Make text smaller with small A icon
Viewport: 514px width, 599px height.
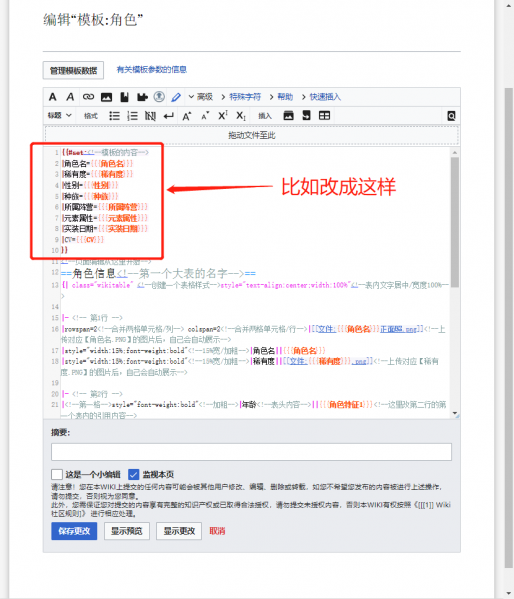pyautogui.click(x=205, y=116)
